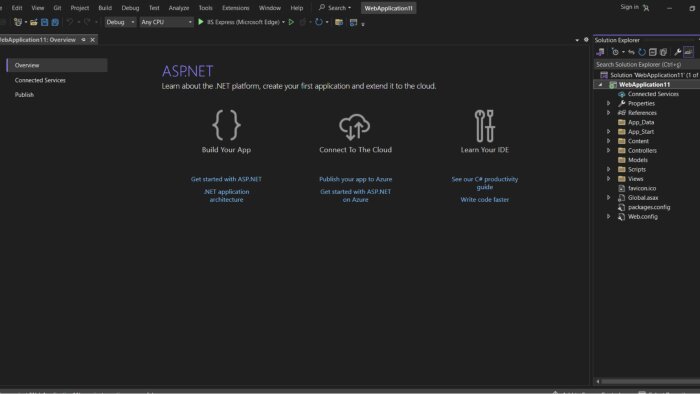Click folder icon right of Hot Reload
The width and height of the screenshot is (700, 394).
click(339, 22)
